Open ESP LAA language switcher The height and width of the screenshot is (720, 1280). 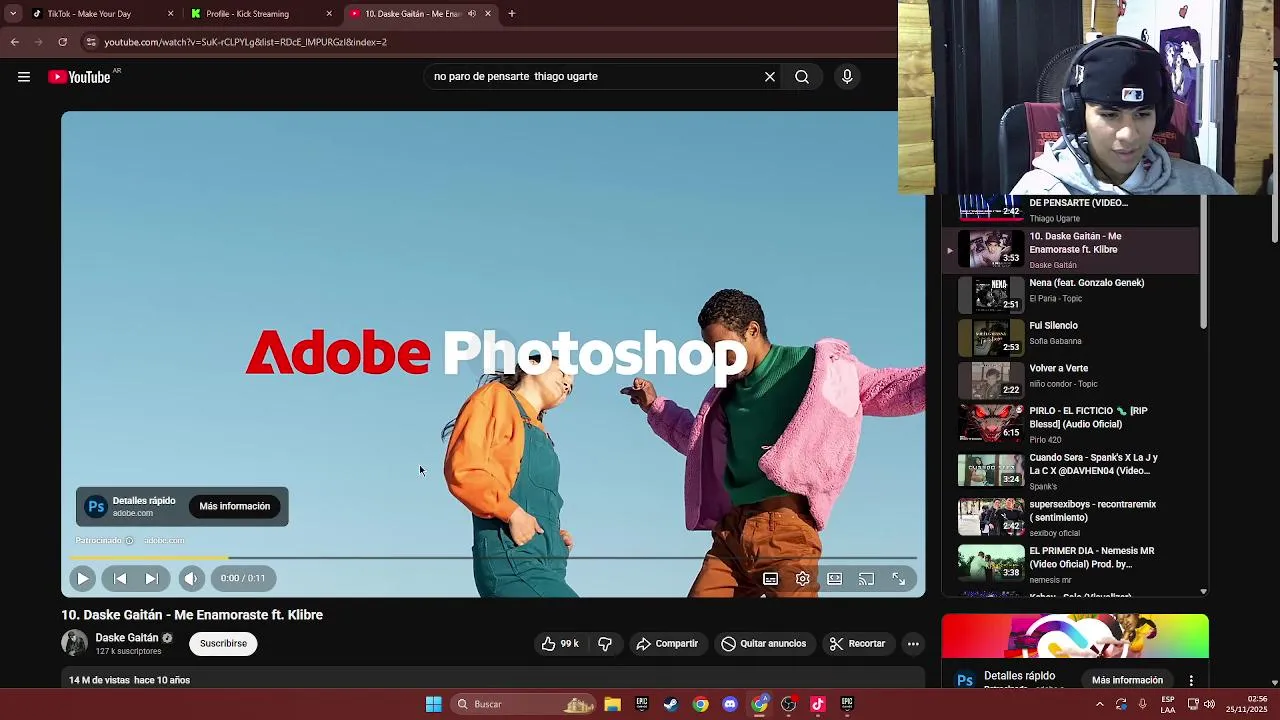[x=1168, y=704]
